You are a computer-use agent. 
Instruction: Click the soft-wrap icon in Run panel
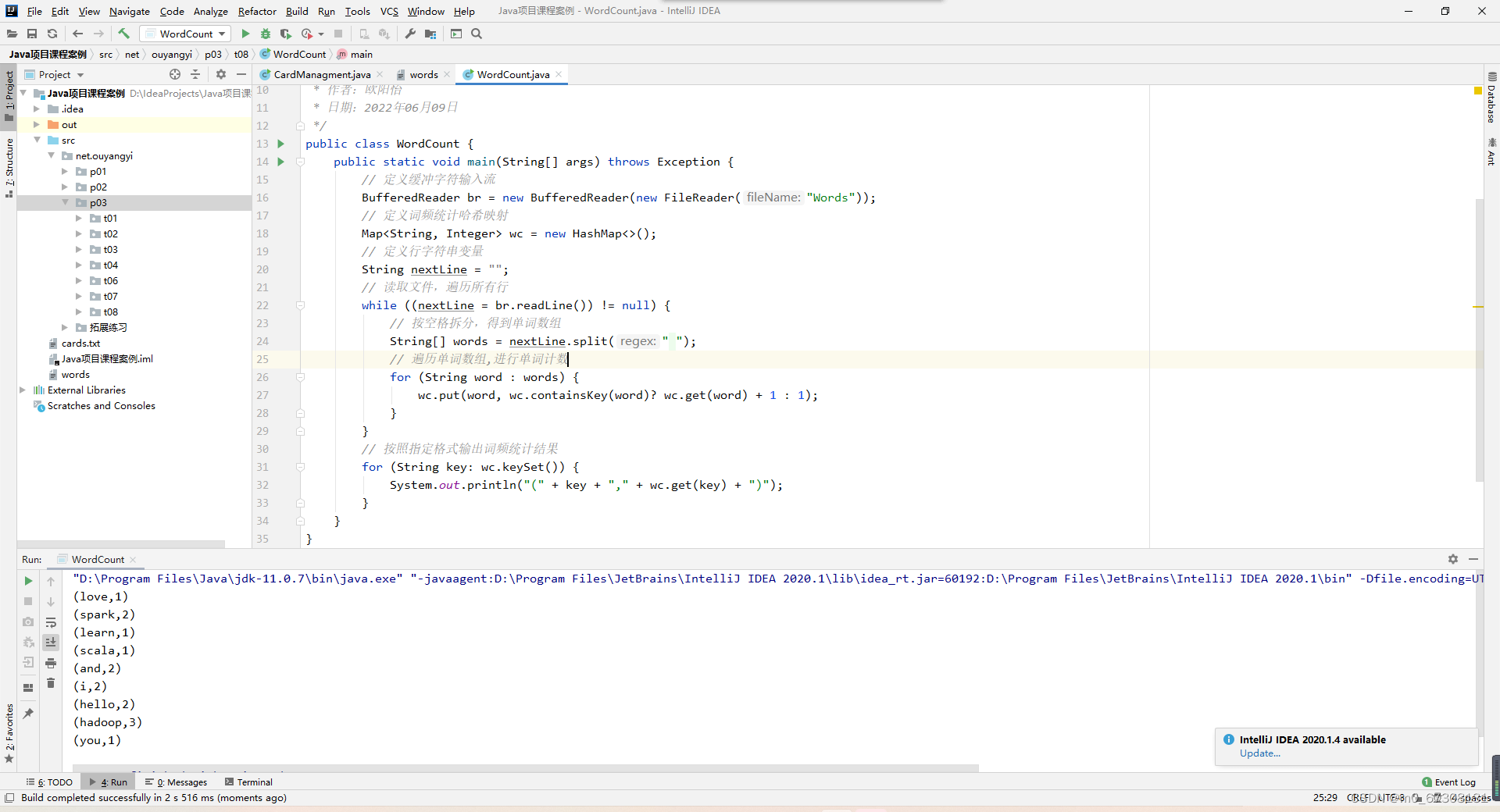point(51,622)
